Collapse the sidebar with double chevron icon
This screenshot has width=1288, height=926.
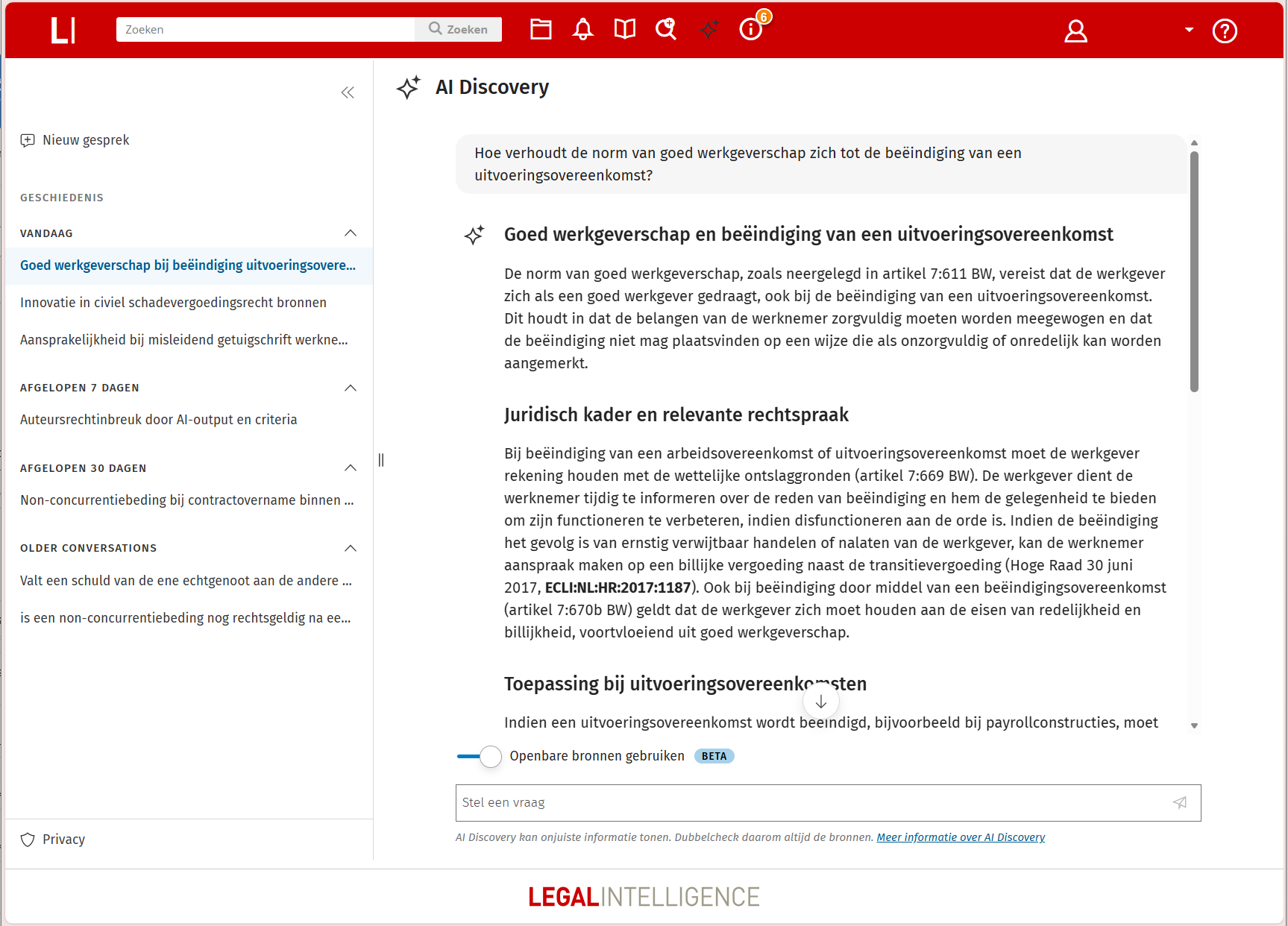point(348,92)
